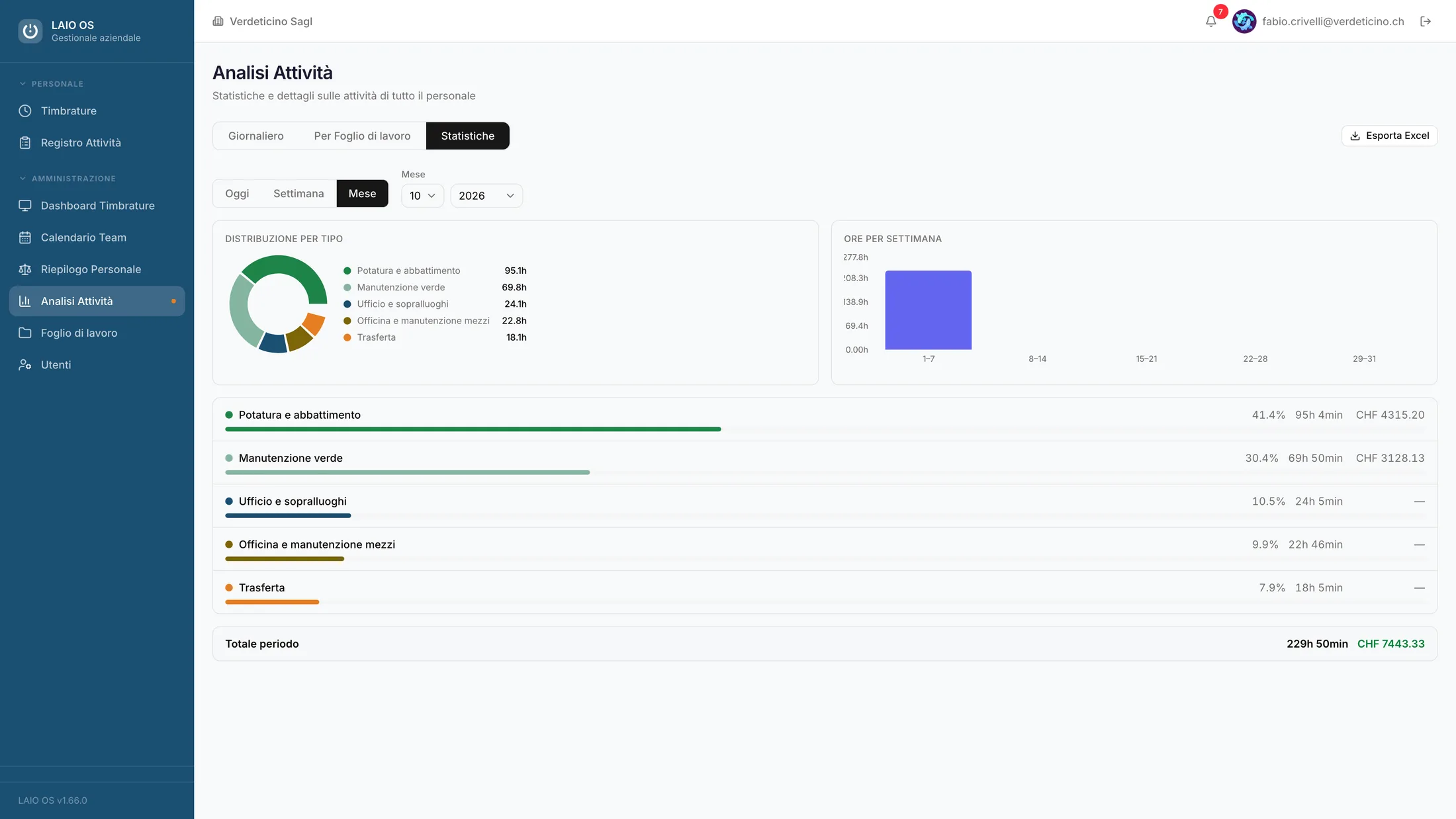This screenshot has height=819, width=1456.
Task: Click the Riepilogo Personale scales icon
Action: coord(25,269)
